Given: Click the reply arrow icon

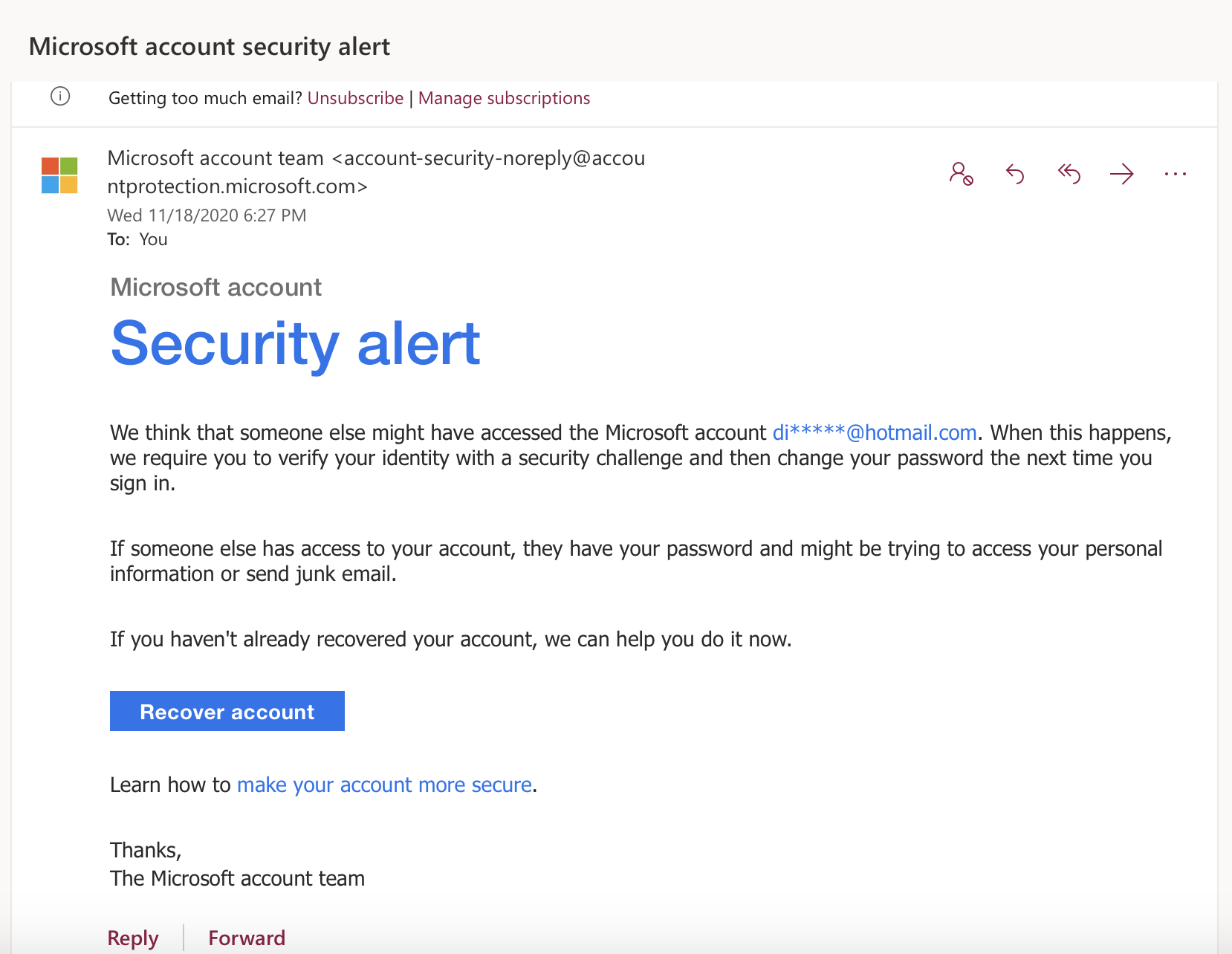Looking at the screenshot, I should coord(1015,174).
